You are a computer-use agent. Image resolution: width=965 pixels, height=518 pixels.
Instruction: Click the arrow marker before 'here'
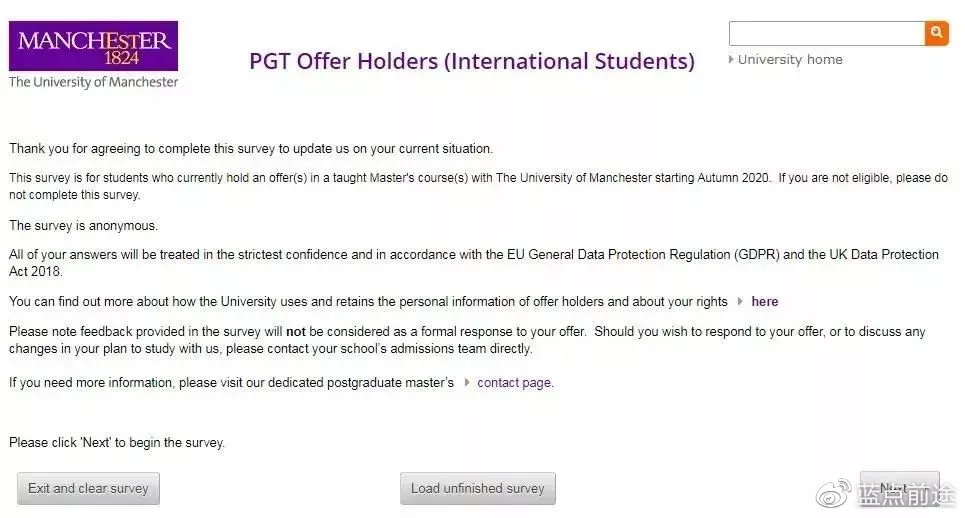(740, 301)
